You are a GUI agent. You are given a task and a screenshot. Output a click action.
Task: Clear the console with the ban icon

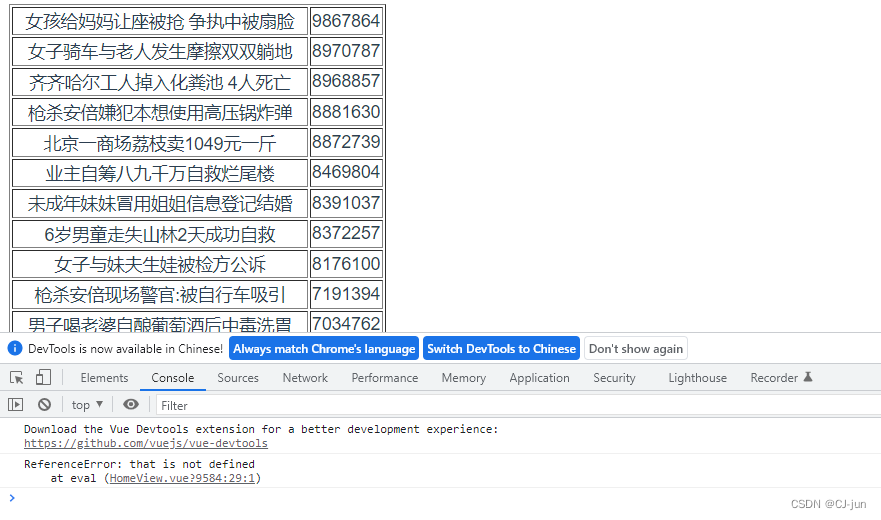click(x=44, y=404)
